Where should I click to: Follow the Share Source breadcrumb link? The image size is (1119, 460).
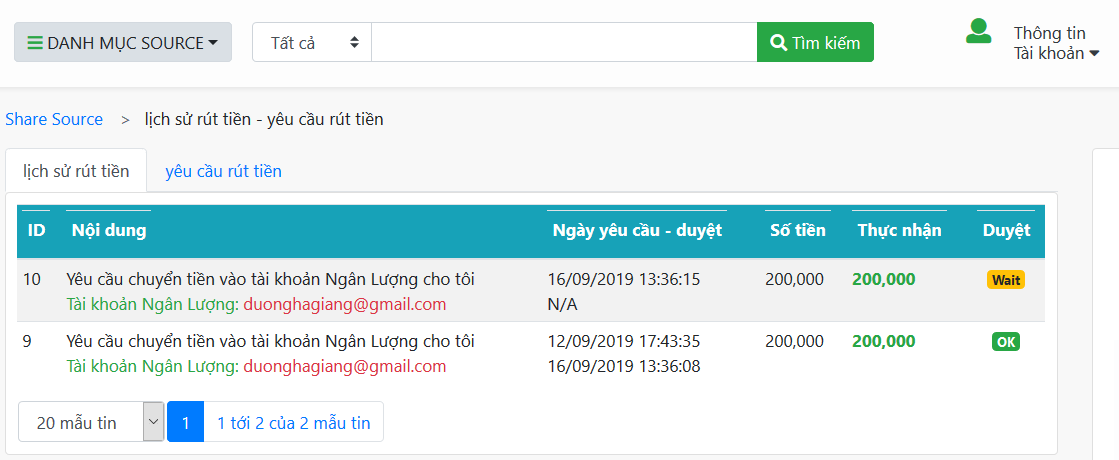(54, 119)
